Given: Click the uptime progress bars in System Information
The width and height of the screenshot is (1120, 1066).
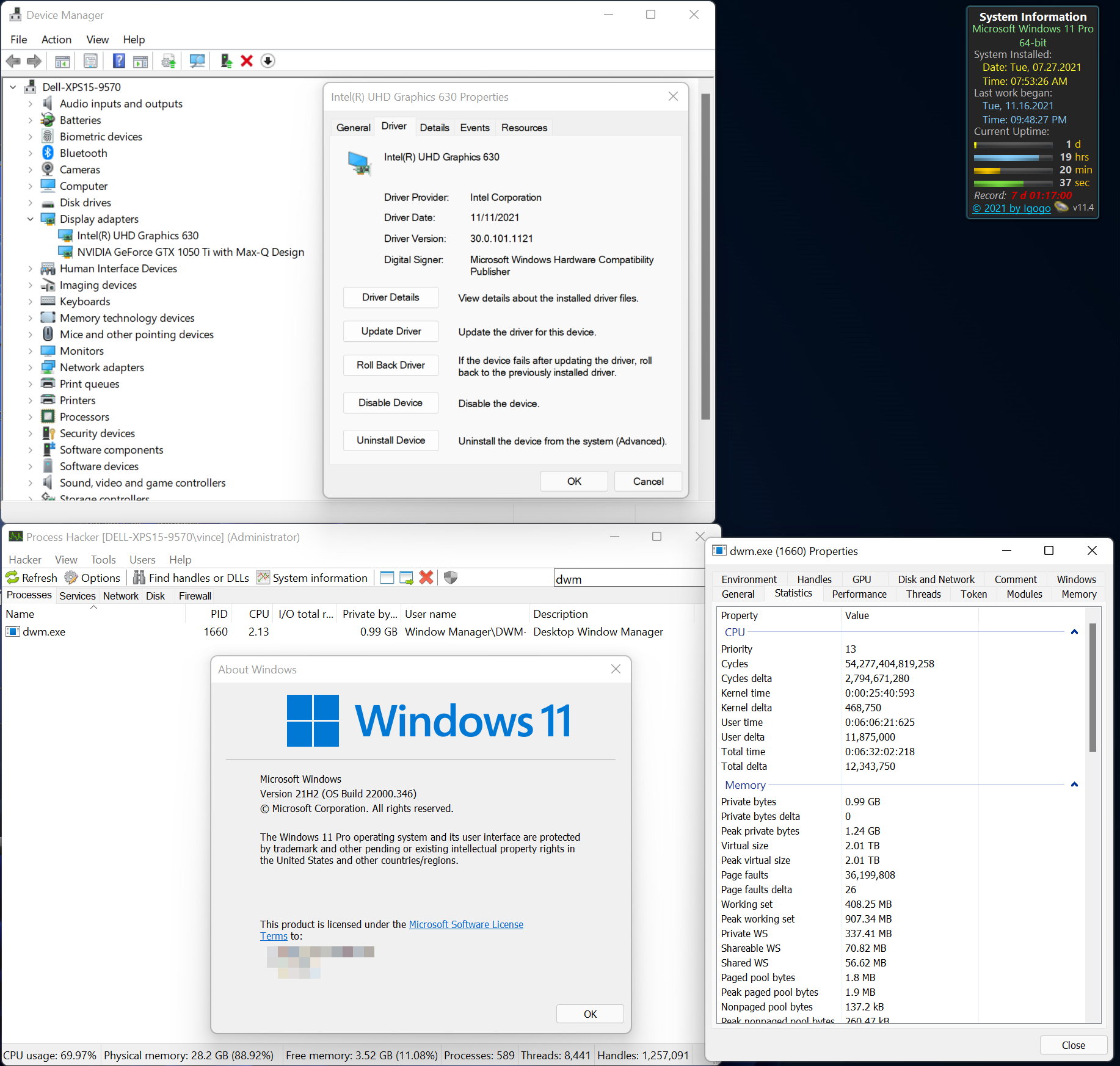Looking at the screenshot, I should click(1013, 164).
